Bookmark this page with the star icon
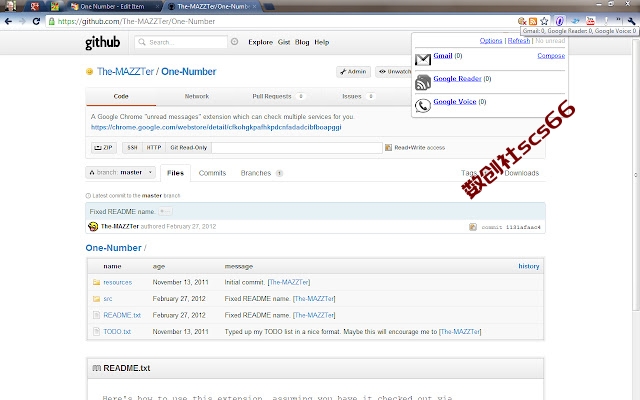The width and height of the screenshot is (640, 400). tap(544, 21)
